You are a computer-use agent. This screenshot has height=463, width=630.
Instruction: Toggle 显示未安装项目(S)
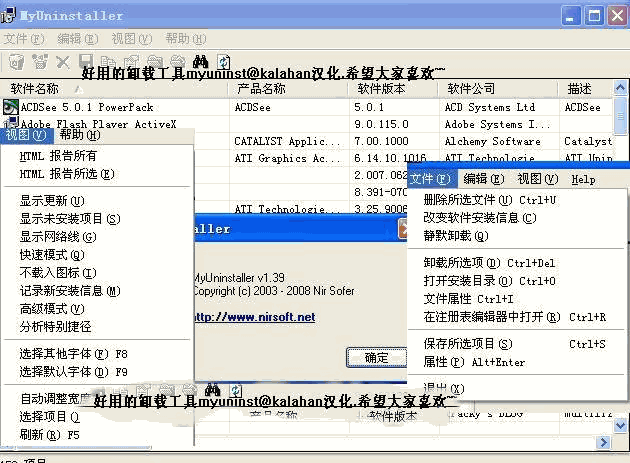70,219
